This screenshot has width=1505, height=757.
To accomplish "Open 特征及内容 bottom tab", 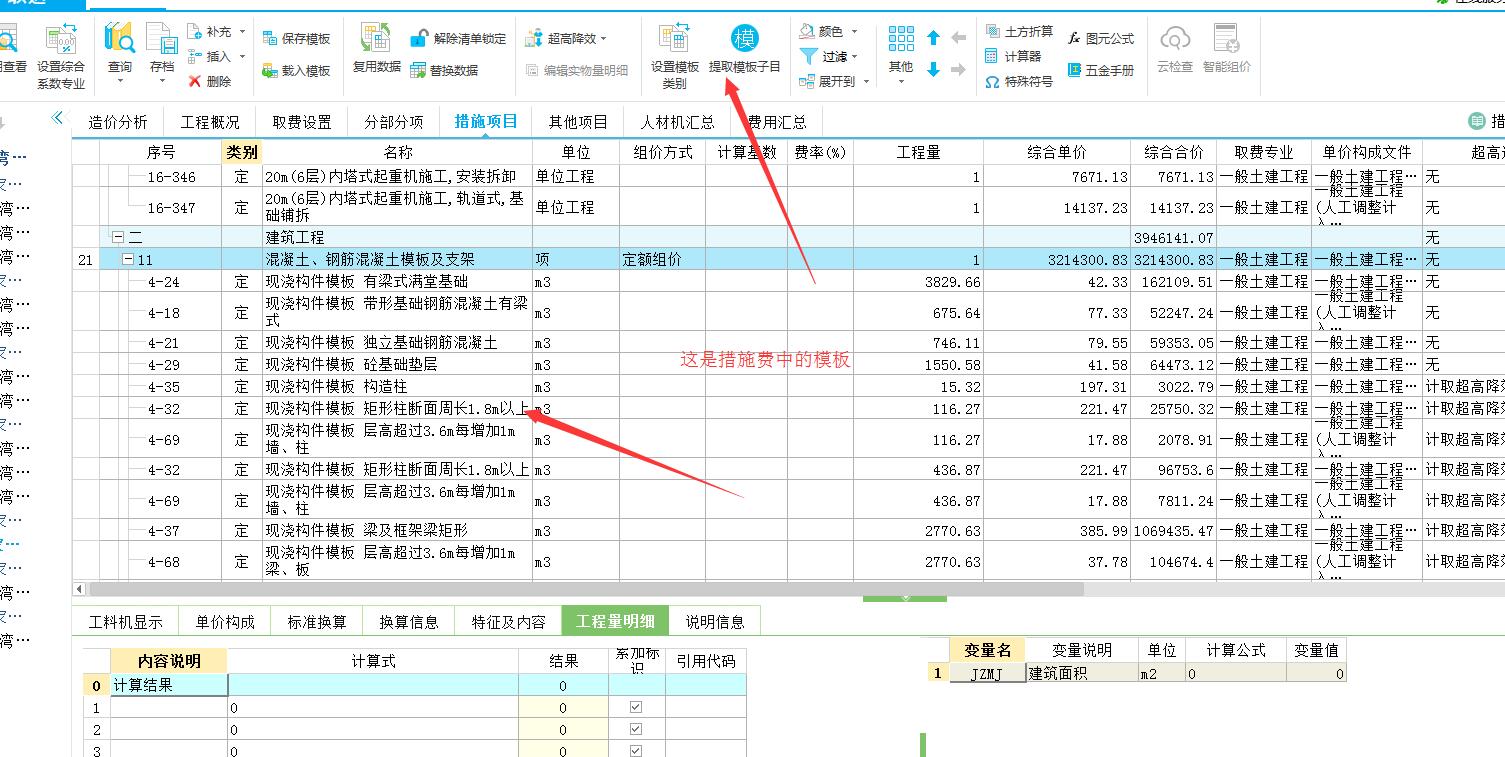I will 508,622.
